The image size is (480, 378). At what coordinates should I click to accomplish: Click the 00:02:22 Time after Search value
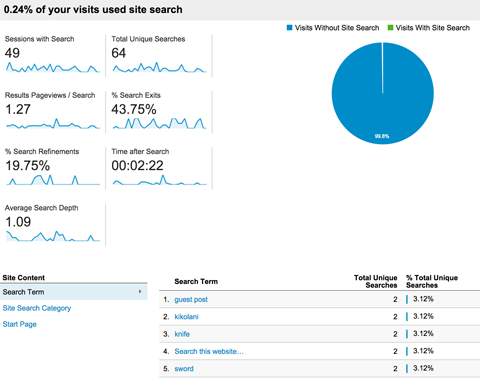[x=137, y=166]
